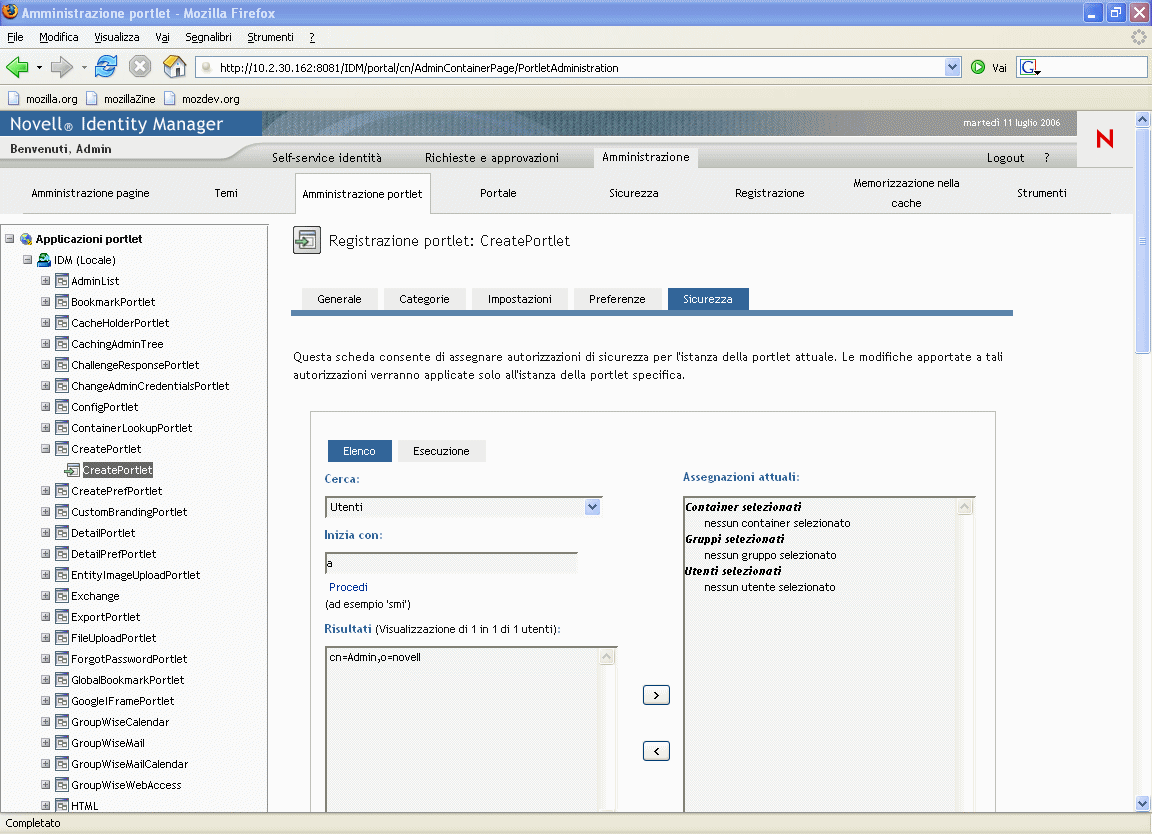Expand the CustomBrandingPortlet node
The height and width of the screenshot is (834, 1152).
pyautogui.click(x=46, y=512)
